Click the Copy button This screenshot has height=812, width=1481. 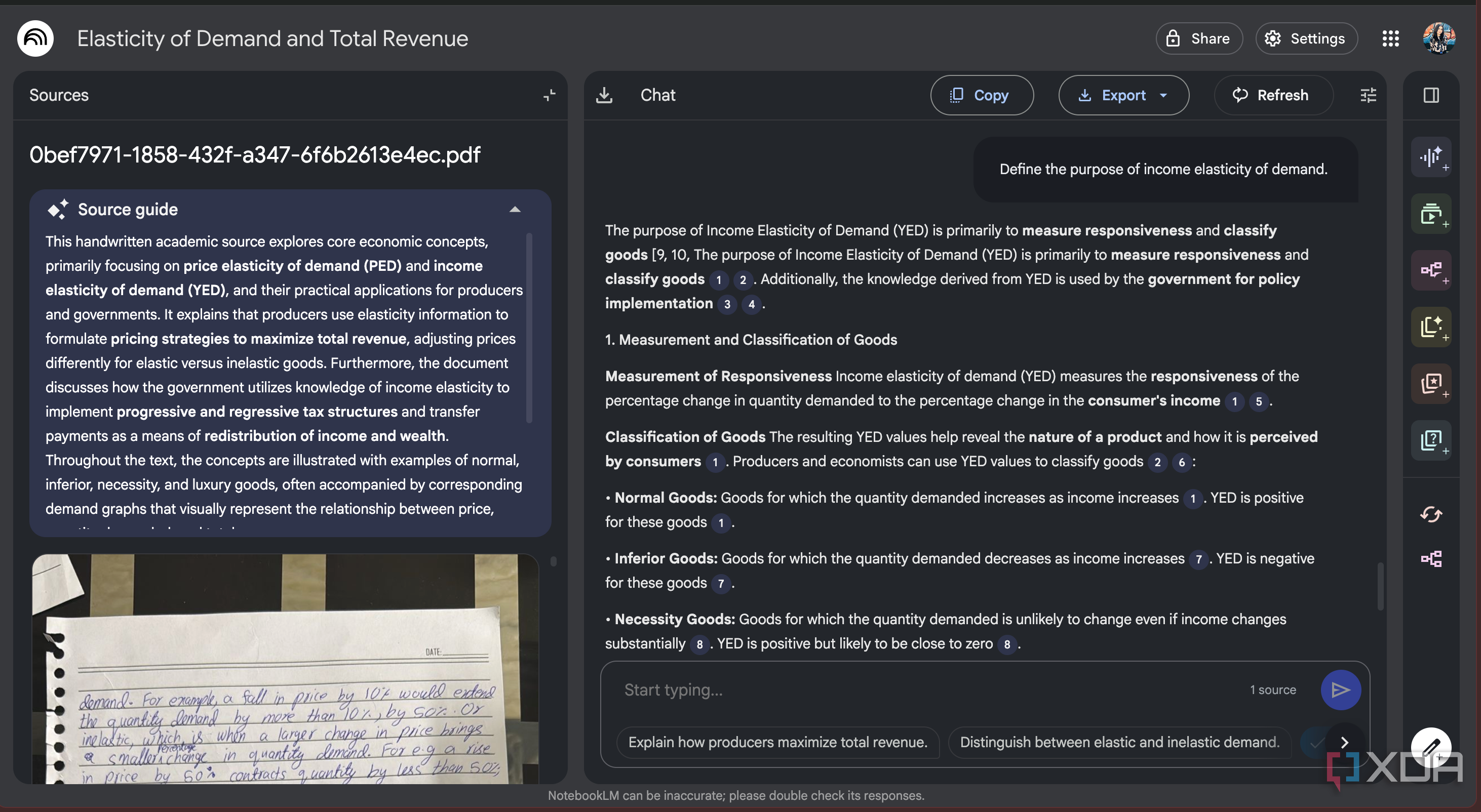coord(982,95)
